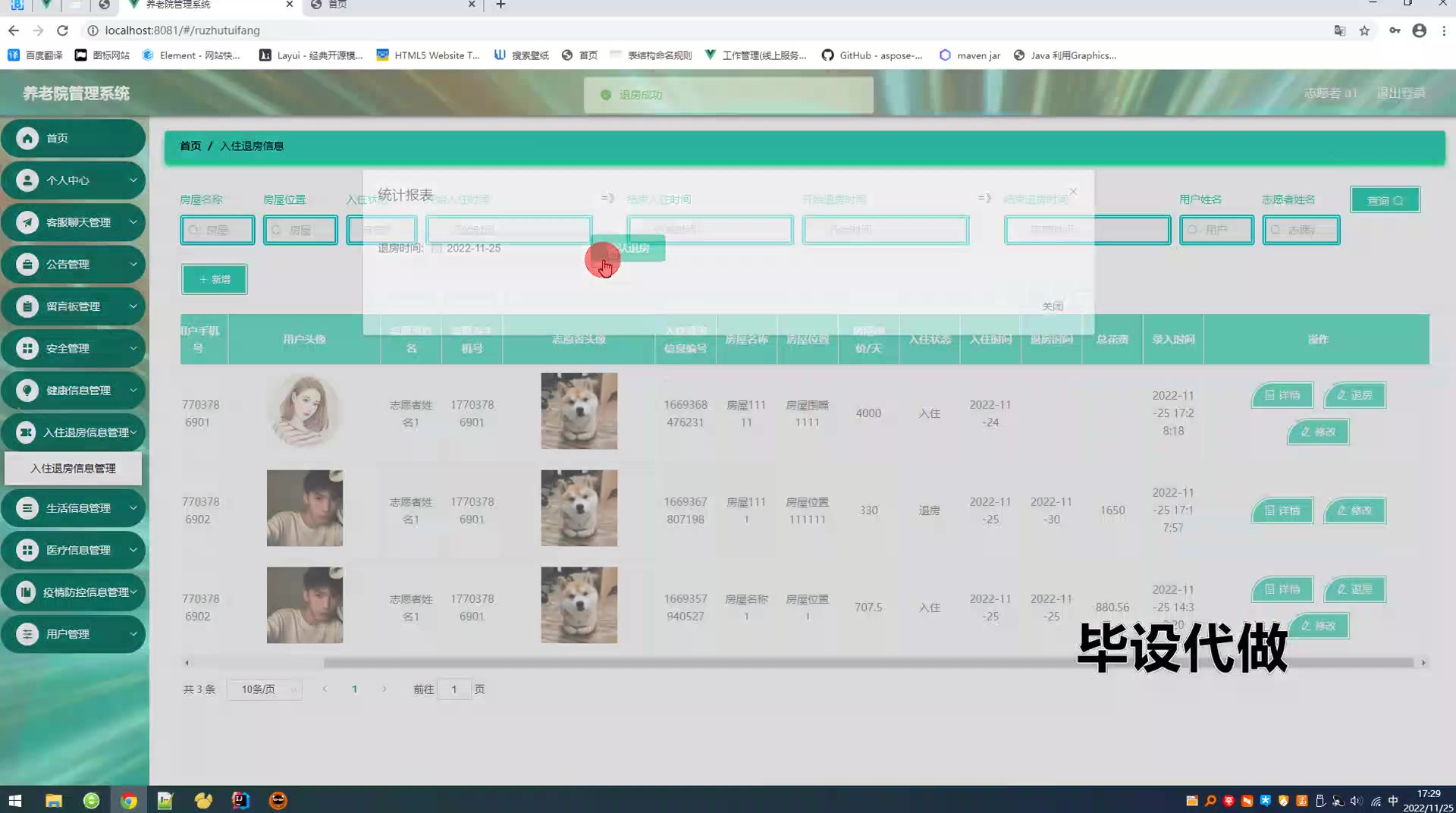The width and height of the screenshot is (1456, 813).
Task: Click the female user avatar thumbnail
Action: coord(305,411)
